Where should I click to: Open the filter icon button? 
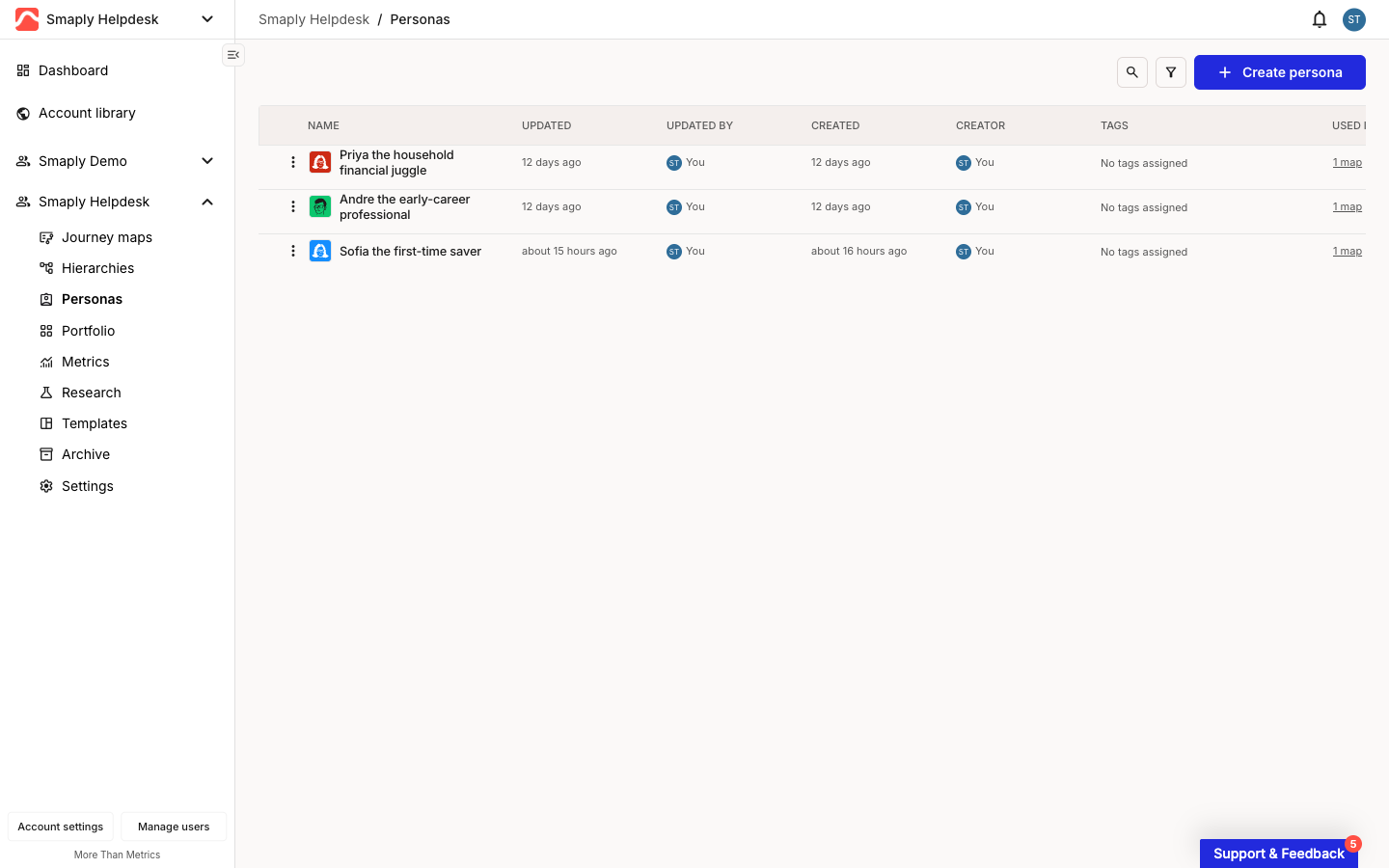(x=1171, y=72)
